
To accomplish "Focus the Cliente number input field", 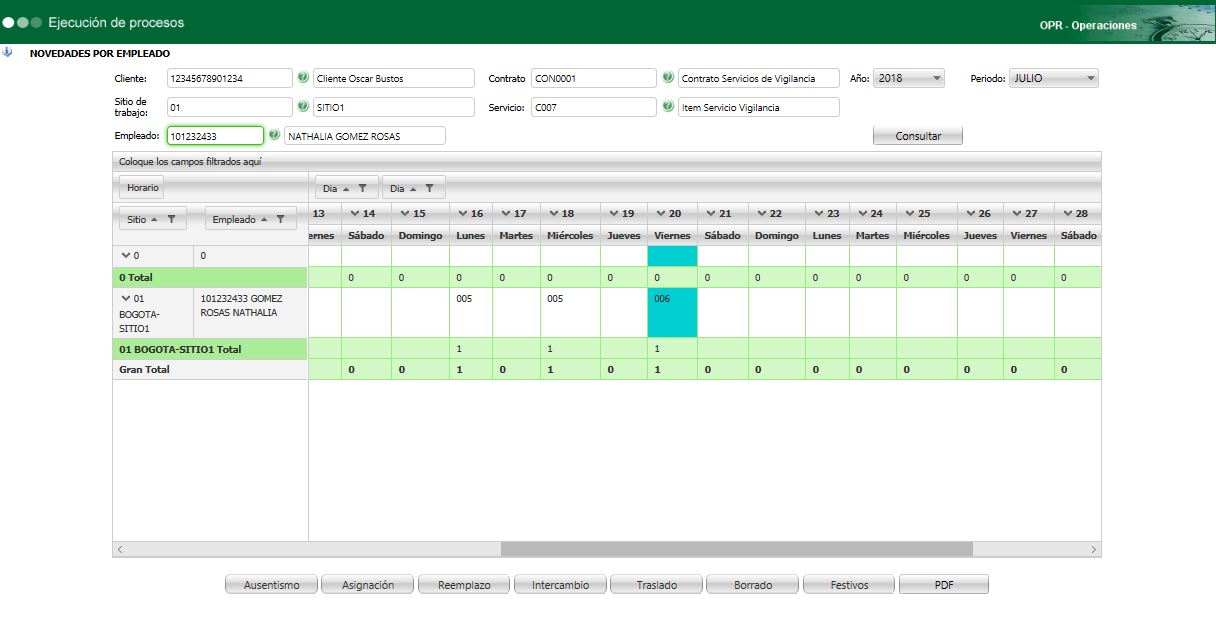I will 230,78.
